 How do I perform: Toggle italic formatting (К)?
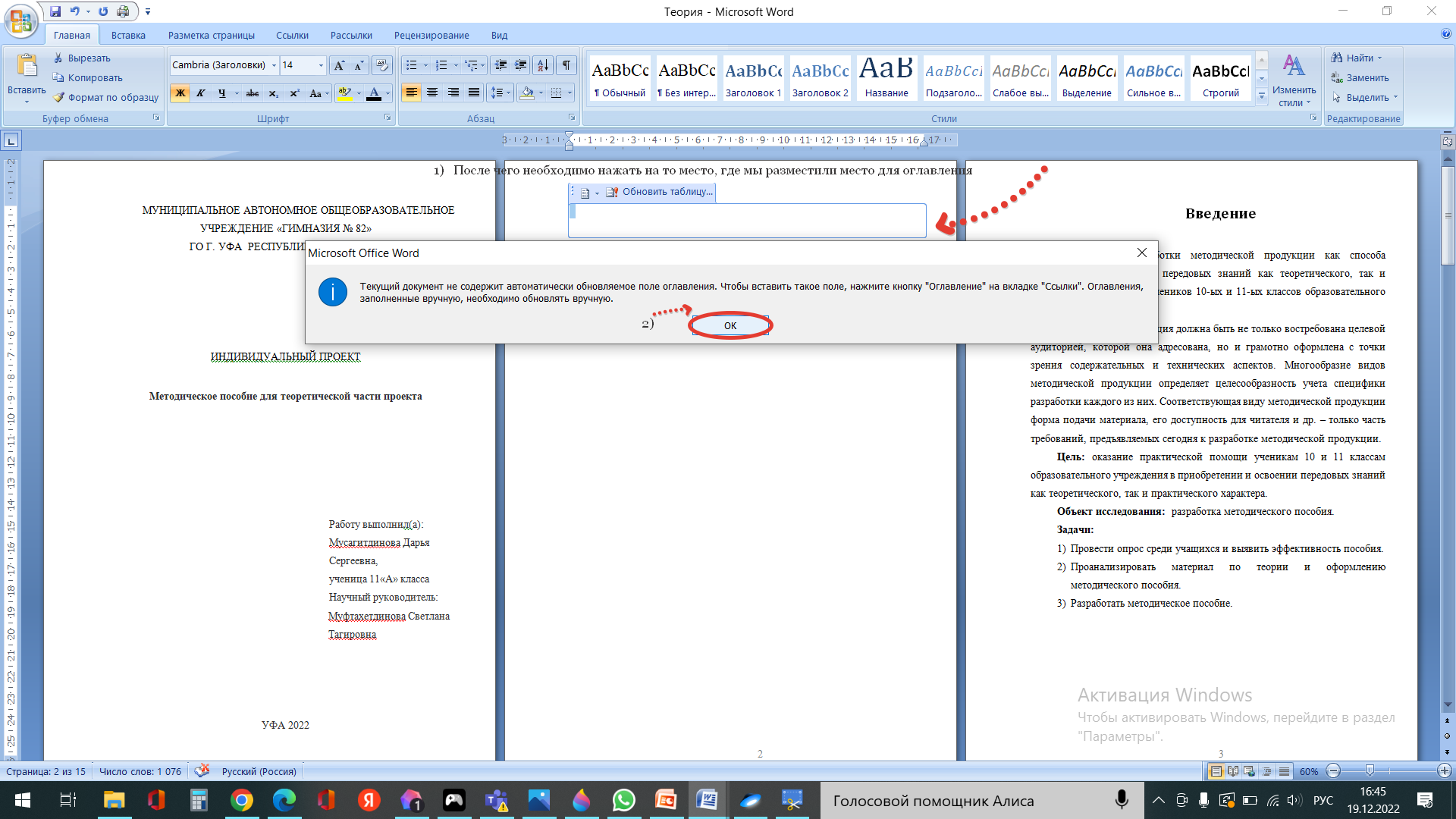tap(200, 93)
